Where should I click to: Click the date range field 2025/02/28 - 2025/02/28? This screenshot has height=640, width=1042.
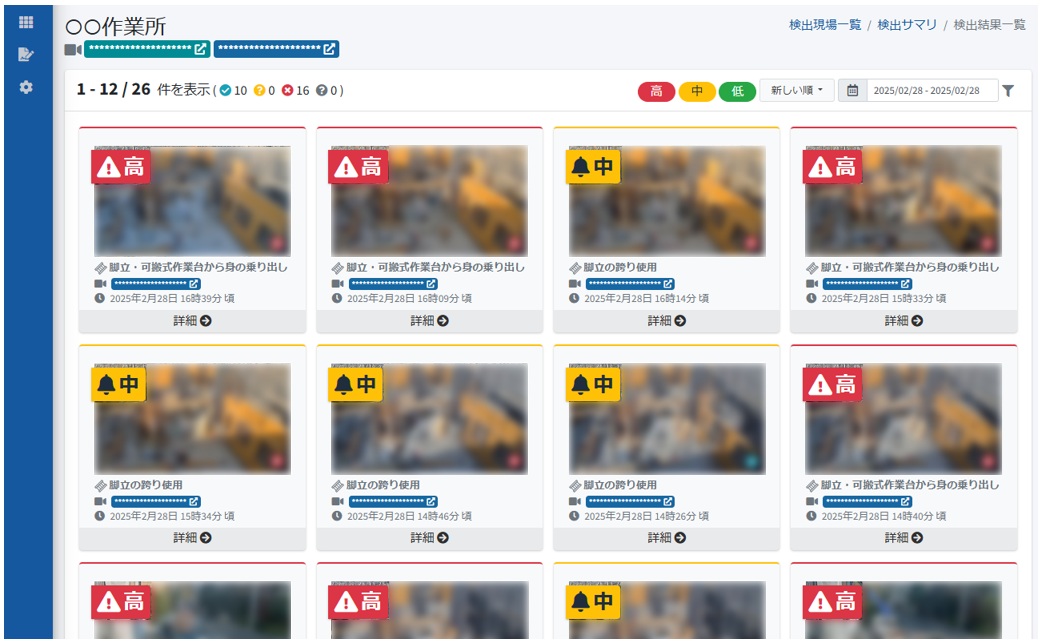click(x=932, y=90)
